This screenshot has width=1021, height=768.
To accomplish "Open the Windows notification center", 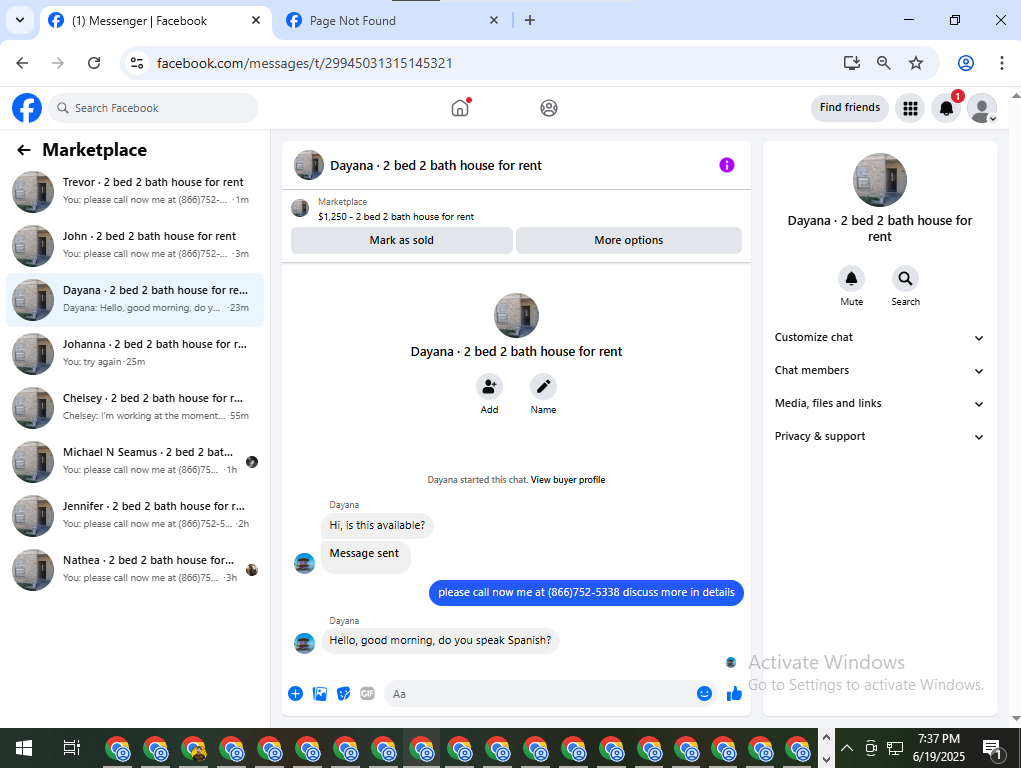I will click(x=993, y=749).
